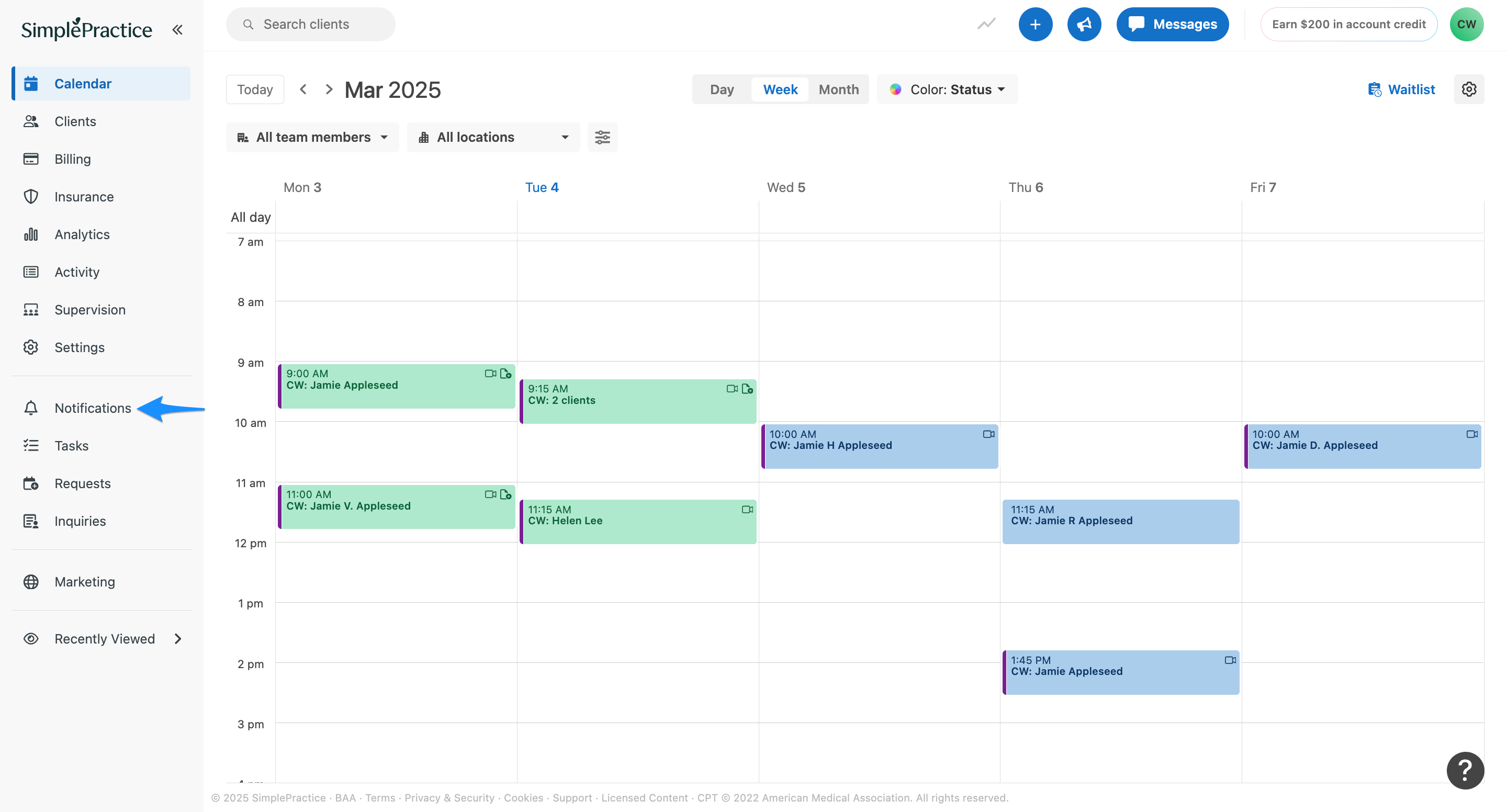This screenshot has width=1507, height=812.
Task: Open the Terms footer link
Action: [x=380, y=798]
